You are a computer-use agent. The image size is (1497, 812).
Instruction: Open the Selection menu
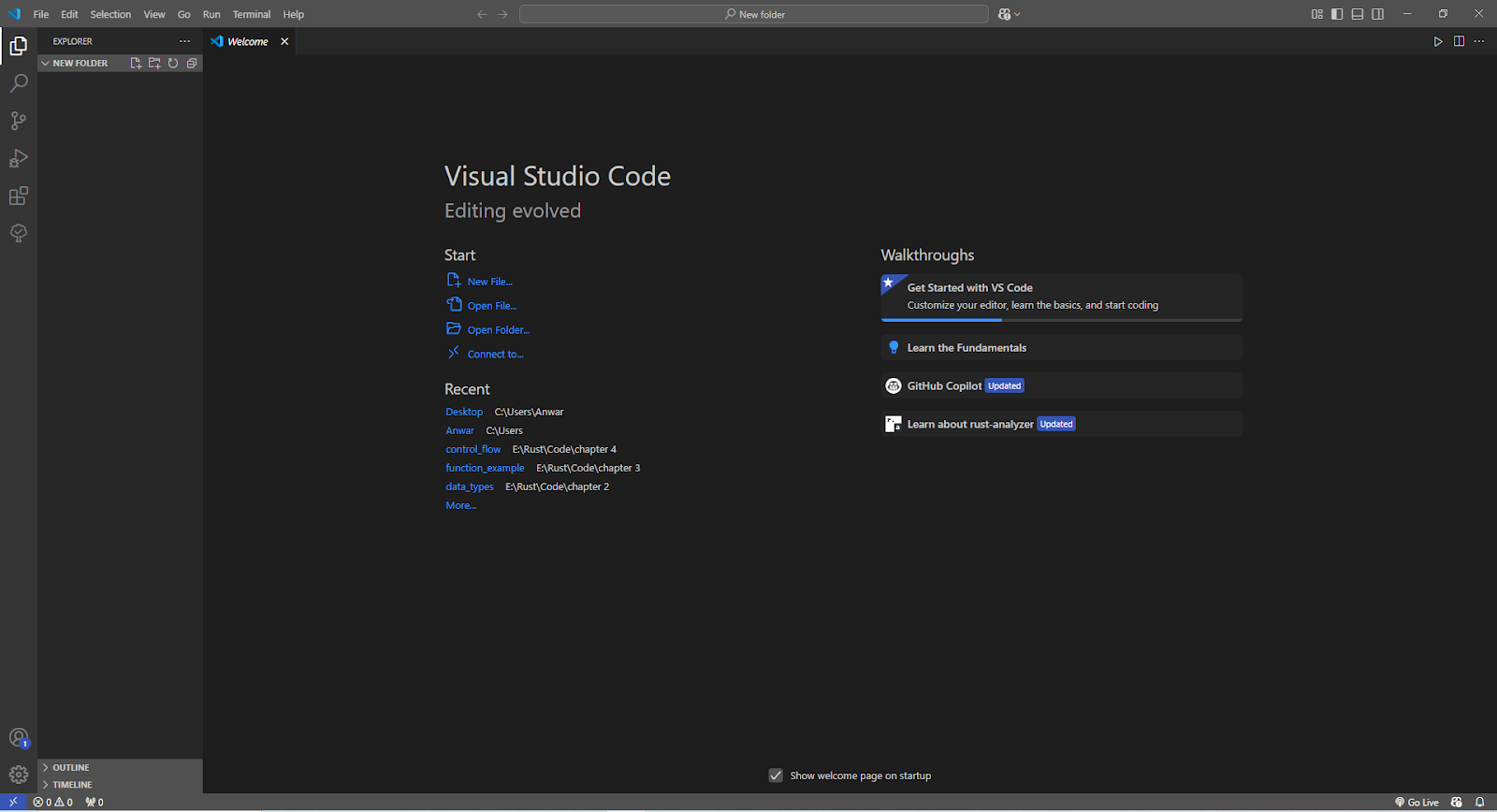(x=110, y=14)
